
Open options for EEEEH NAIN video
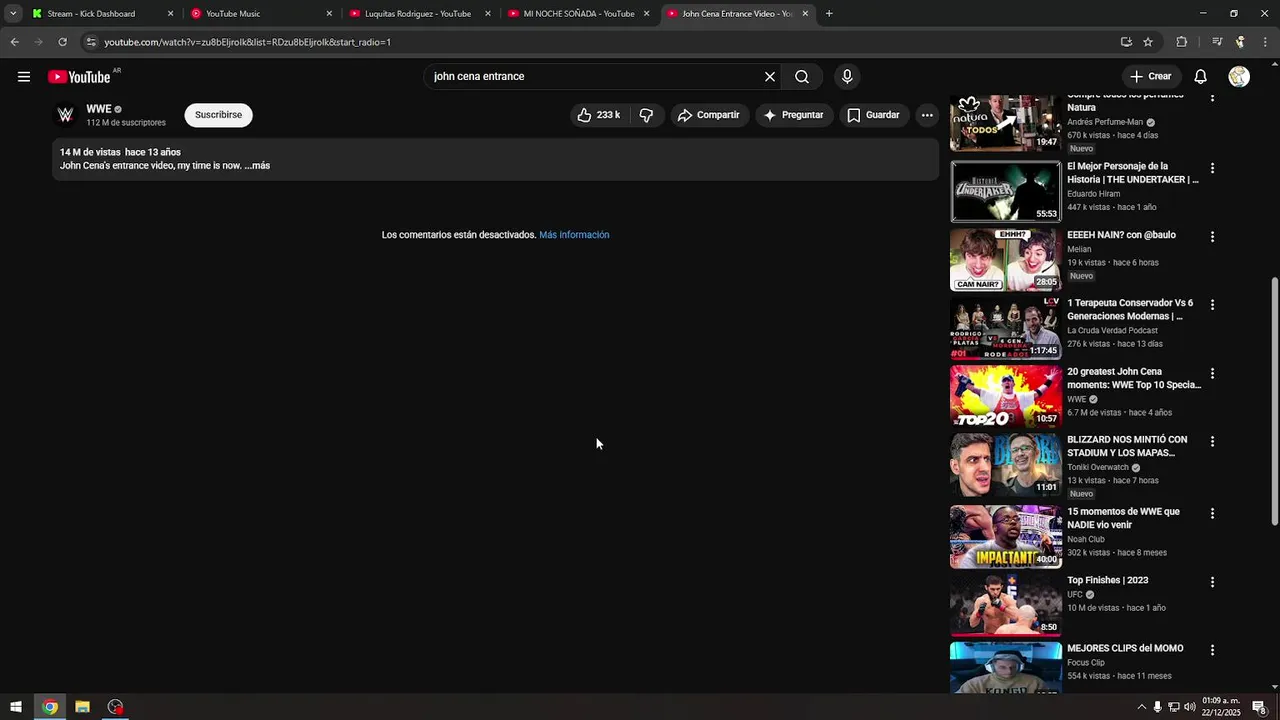[1212, 237]
